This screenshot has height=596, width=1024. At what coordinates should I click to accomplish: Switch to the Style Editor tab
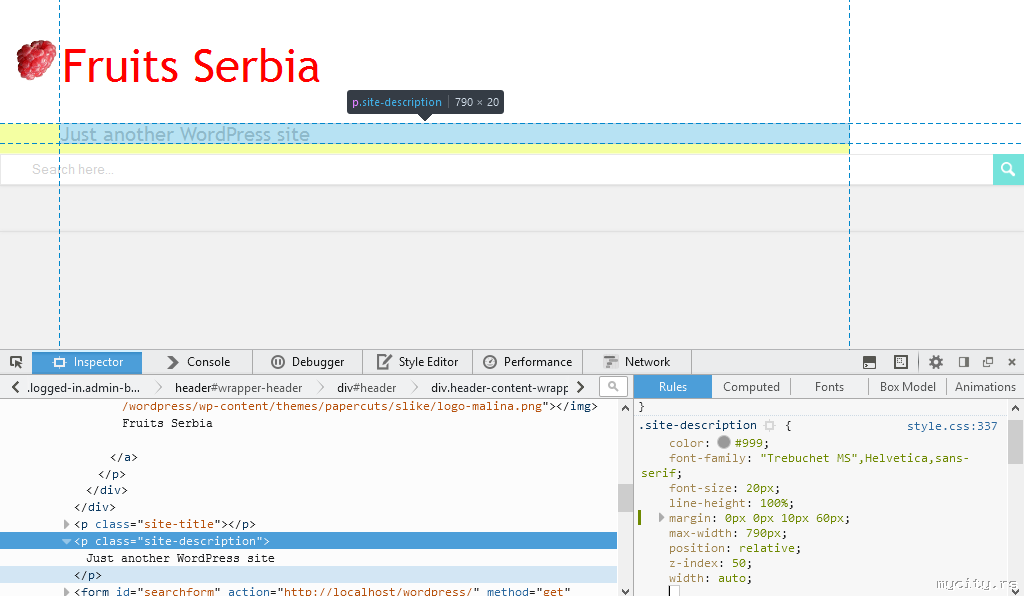tap(417, 362)
